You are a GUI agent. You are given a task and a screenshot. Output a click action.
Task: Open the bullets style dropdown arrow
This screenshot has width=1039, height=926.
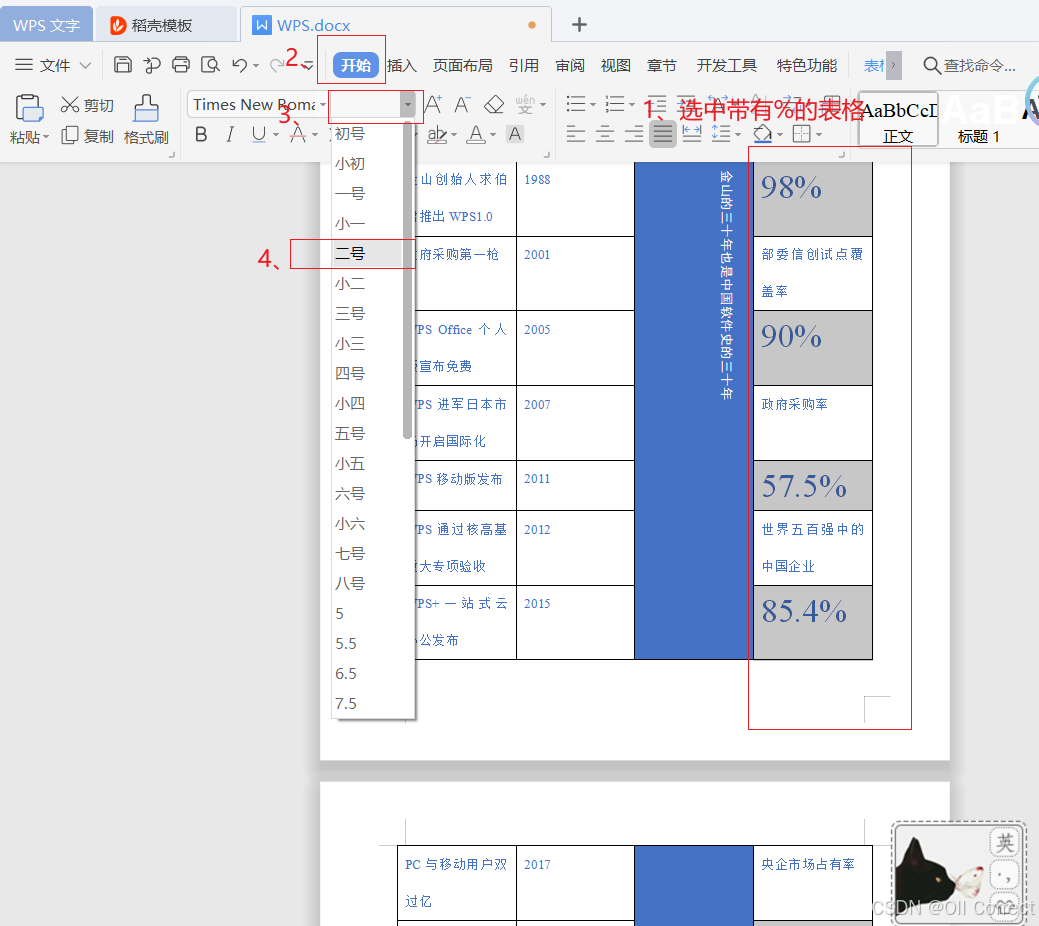(593, 105)
